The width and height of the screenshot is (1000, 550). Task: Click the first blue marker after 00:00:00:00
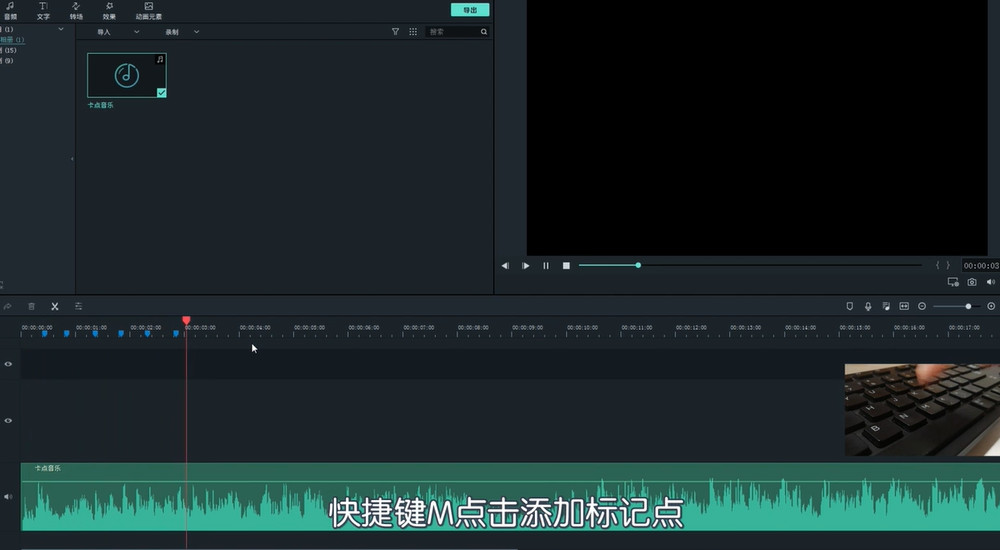45,334
